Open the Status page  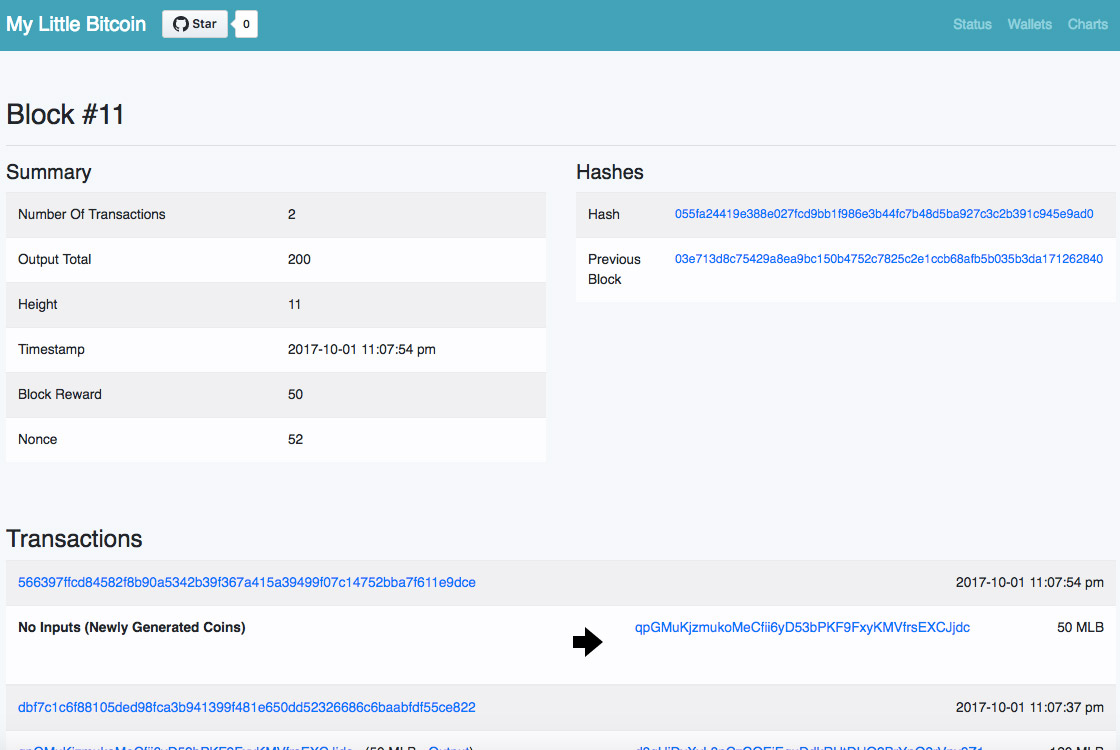(x=972, y=24)
